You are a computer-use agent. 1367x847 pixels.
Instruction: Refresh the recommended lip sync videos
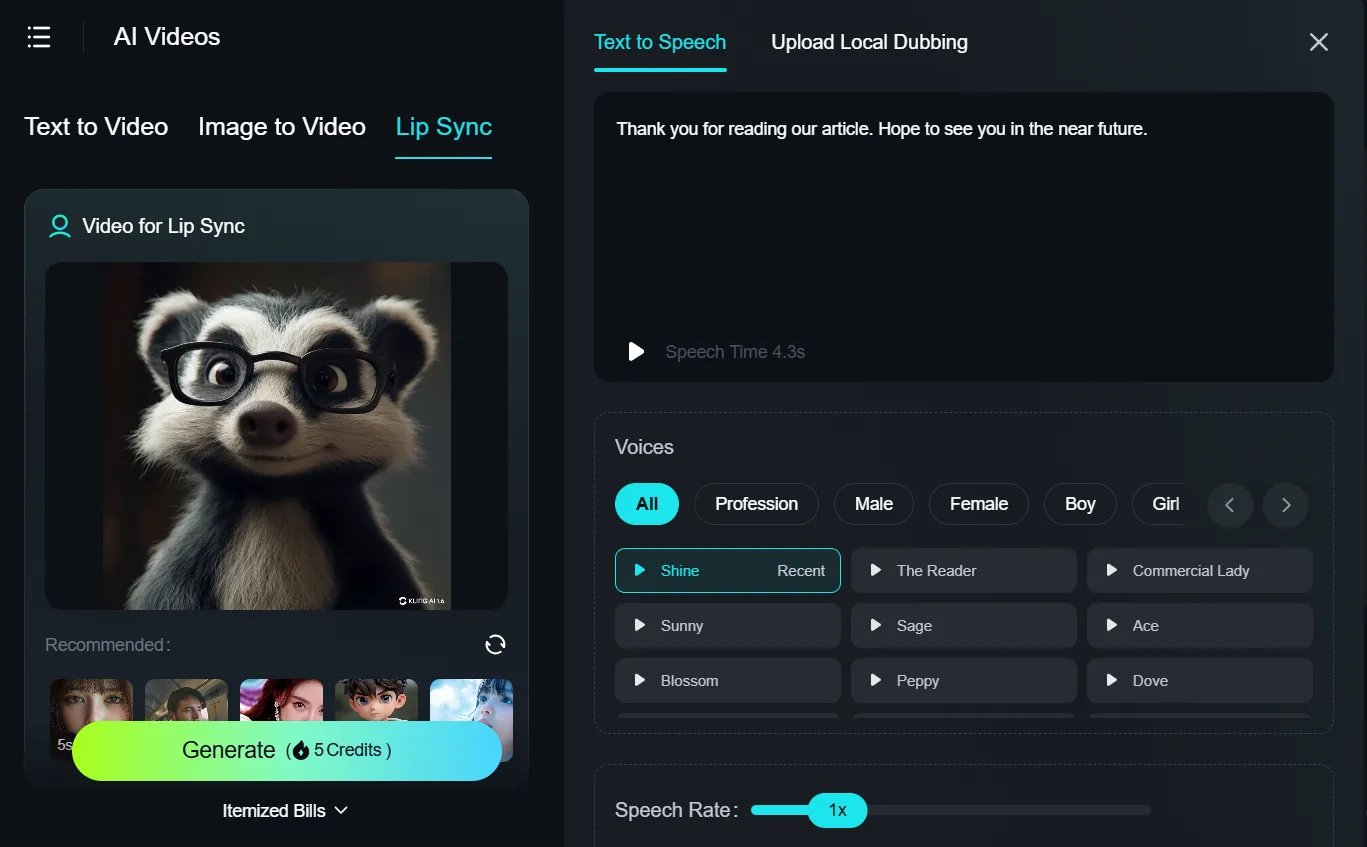pyautogui.click(x=495, y=645)
